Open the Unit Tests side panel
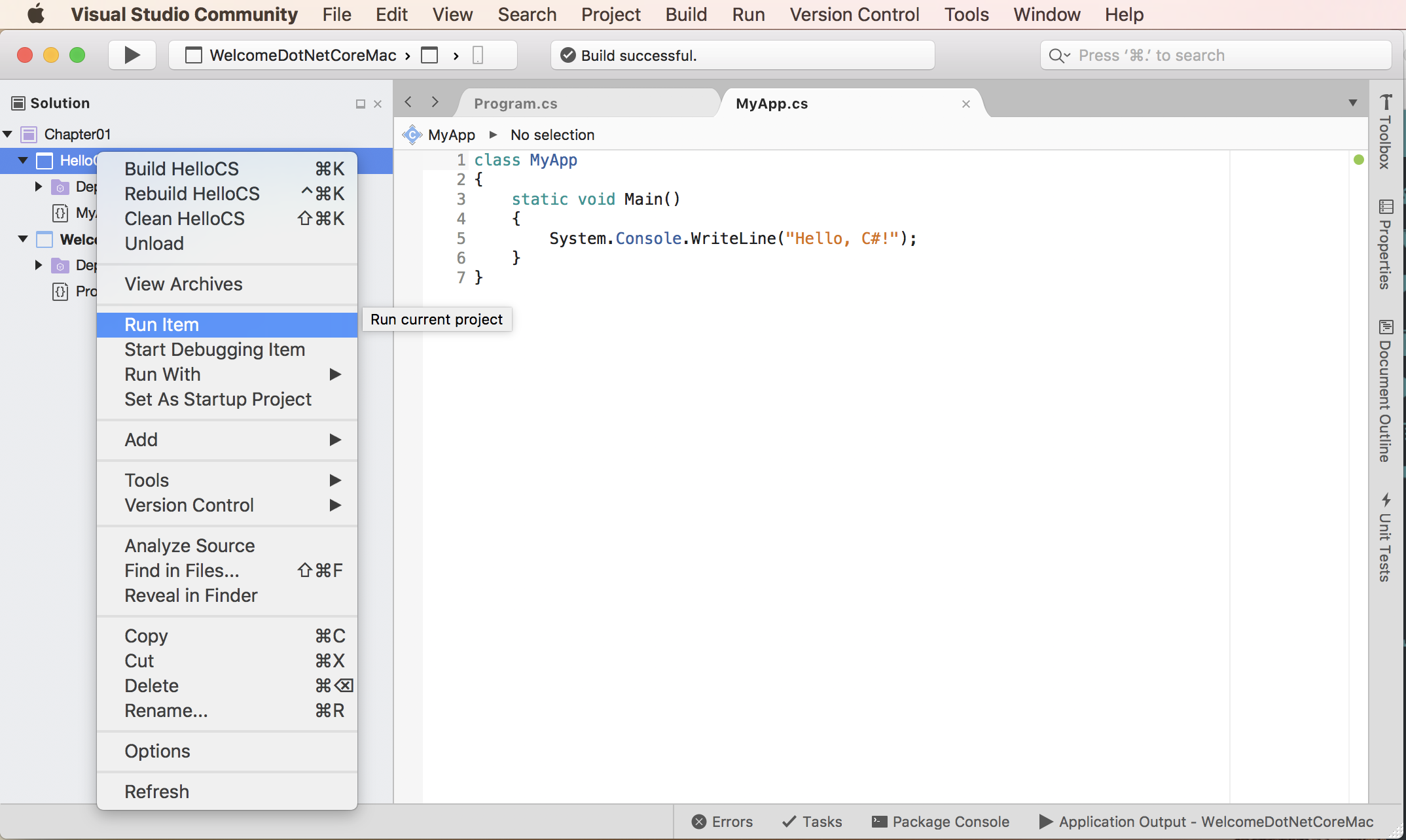Image resolution: width=1406 pixels, height=840 pixels. tap(1386, 536)
